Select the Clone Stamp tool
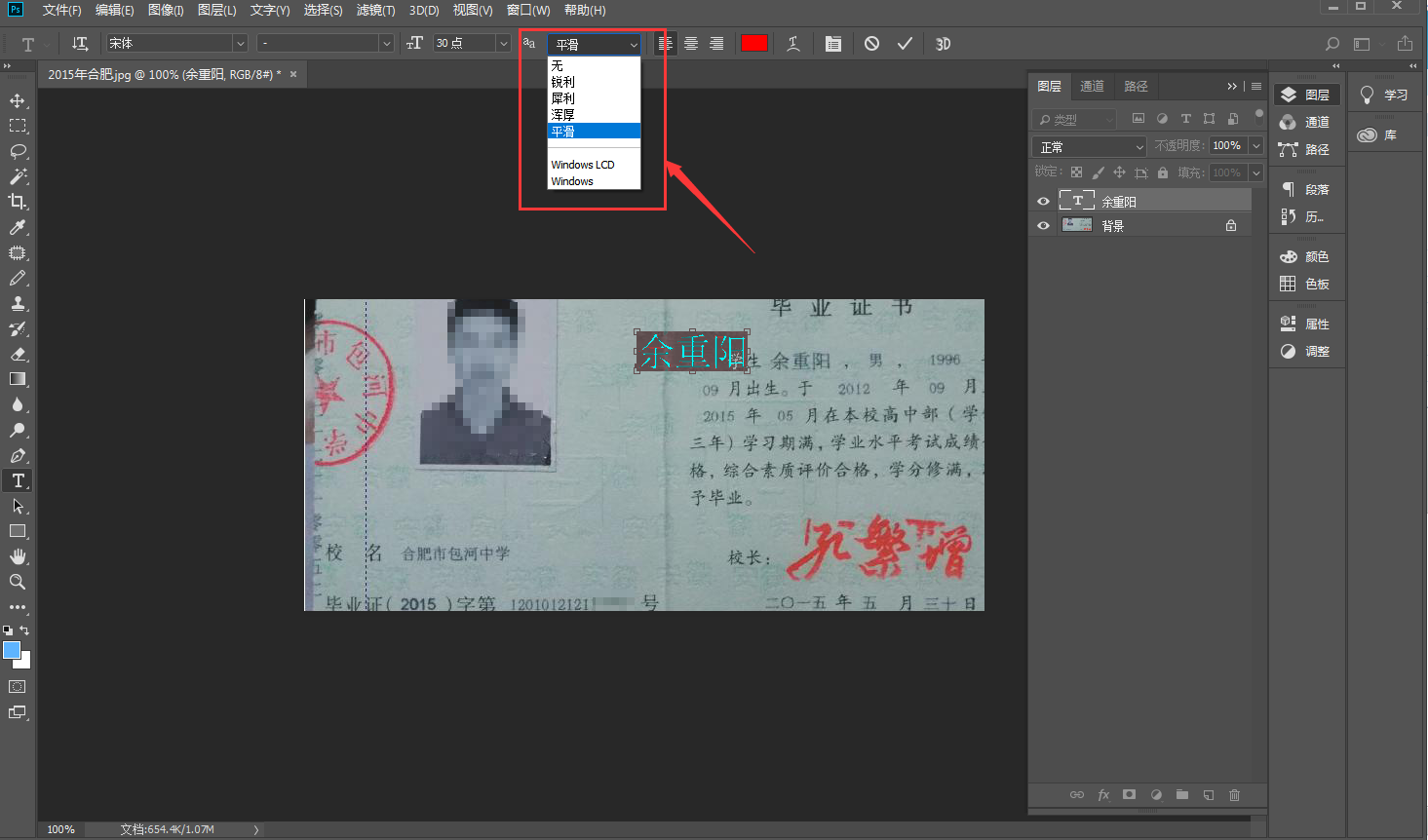1428x840 pixels. click(x=18, y=303)
